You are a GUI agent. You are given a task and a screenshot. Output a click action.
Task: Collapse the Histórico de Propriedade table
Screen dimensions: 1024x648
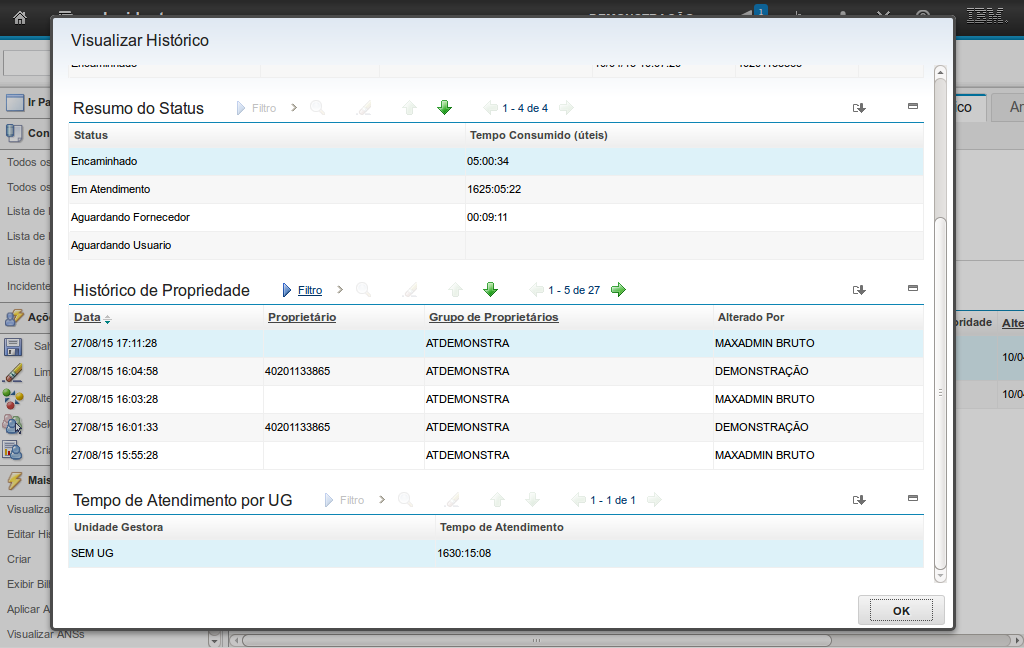coord(912,288)
